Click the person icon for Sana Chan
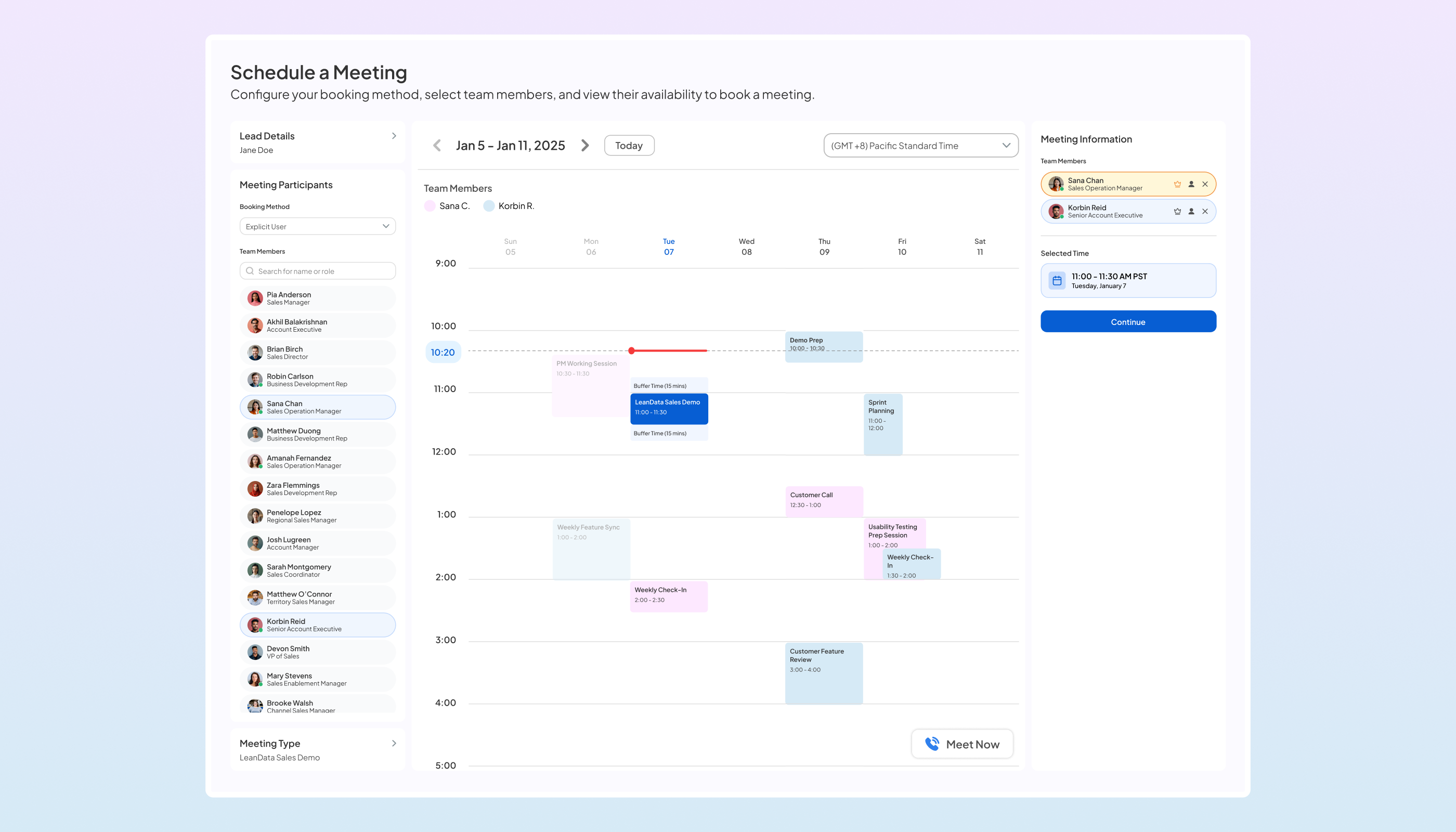This screenshot has width=1456, height=832. [x=1191, y=184]
